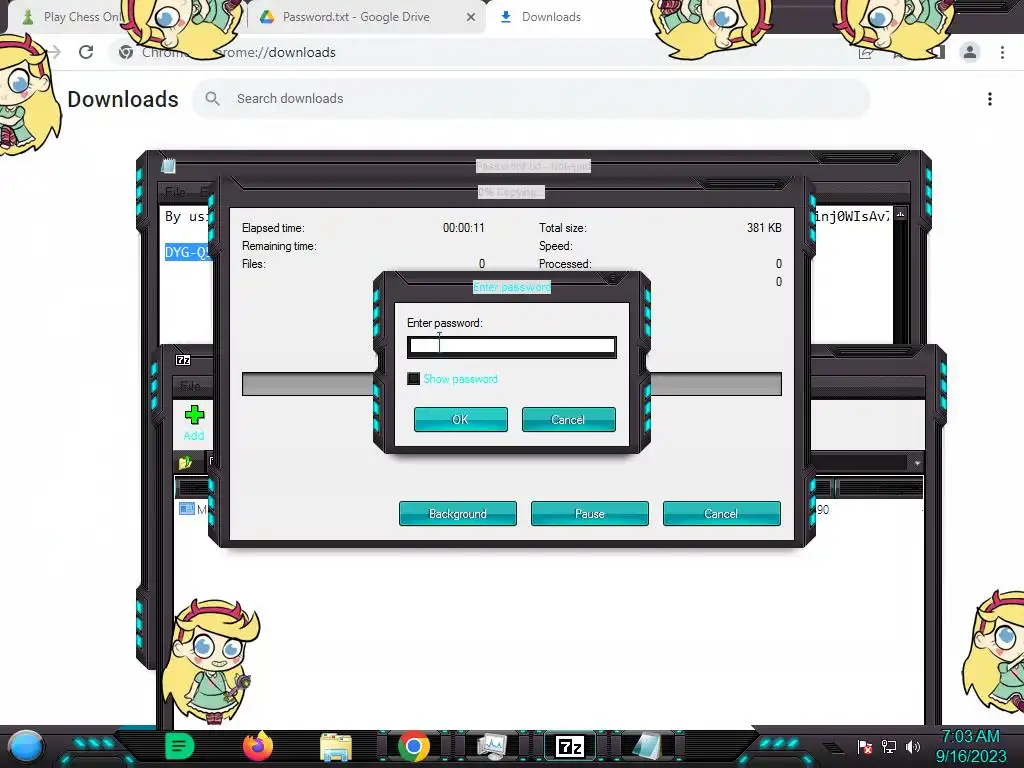Close the Password.txt Google Drive tab

[x=471, y=17]
